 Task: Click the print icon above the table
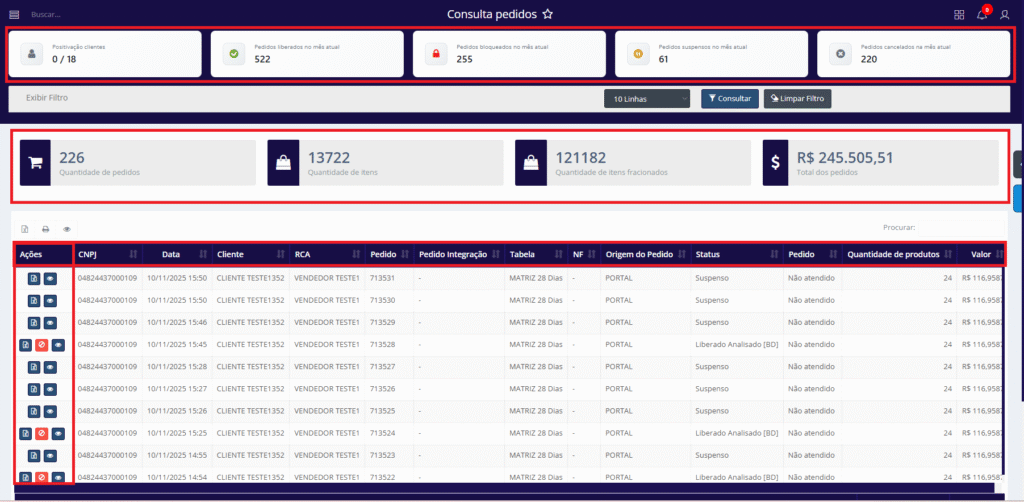(45, 229)
